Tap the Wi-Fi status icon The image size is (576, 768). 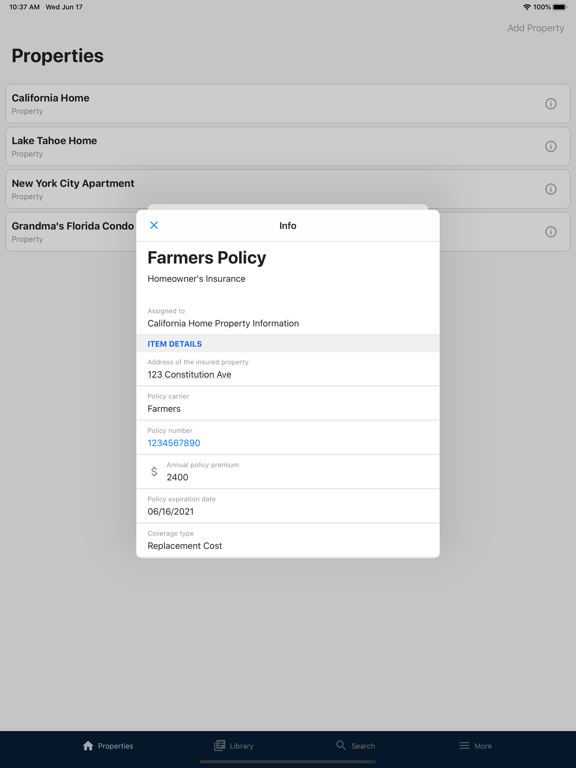tap(527, 7)
